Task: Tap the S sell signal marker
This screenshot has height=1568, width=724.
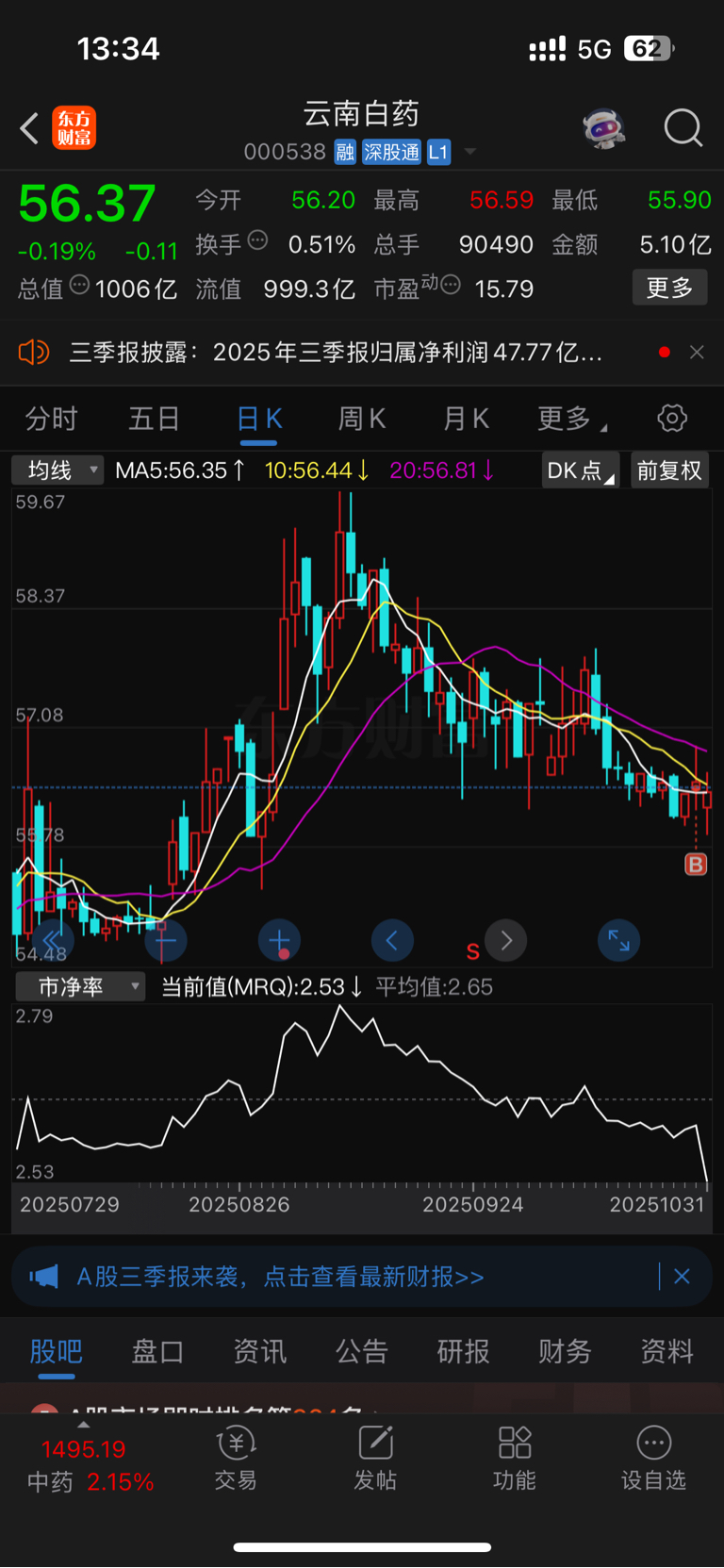Action: [473, 951]
